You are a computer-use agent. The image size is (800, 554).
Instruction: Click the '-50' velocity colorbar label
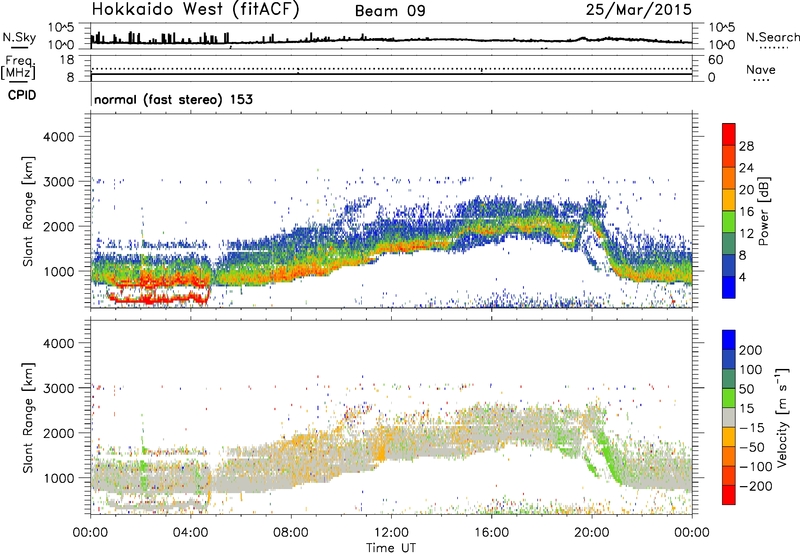pyautogui.click(x=753, y=448)
